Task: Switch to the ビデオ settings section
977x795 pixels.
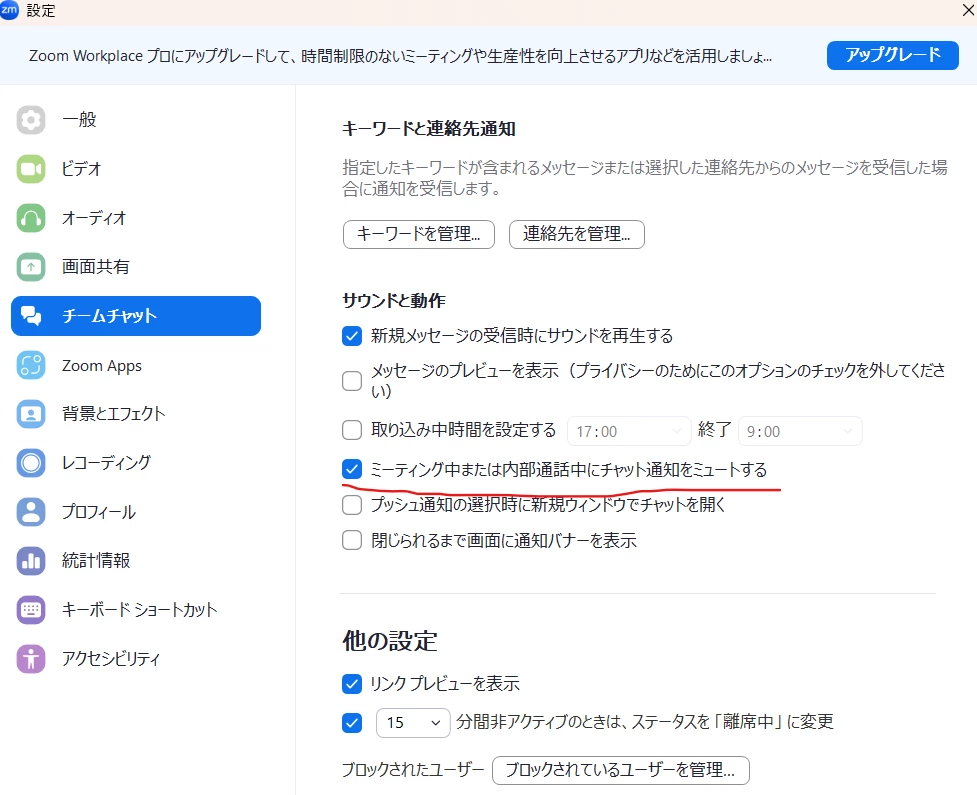Action: 136,169
